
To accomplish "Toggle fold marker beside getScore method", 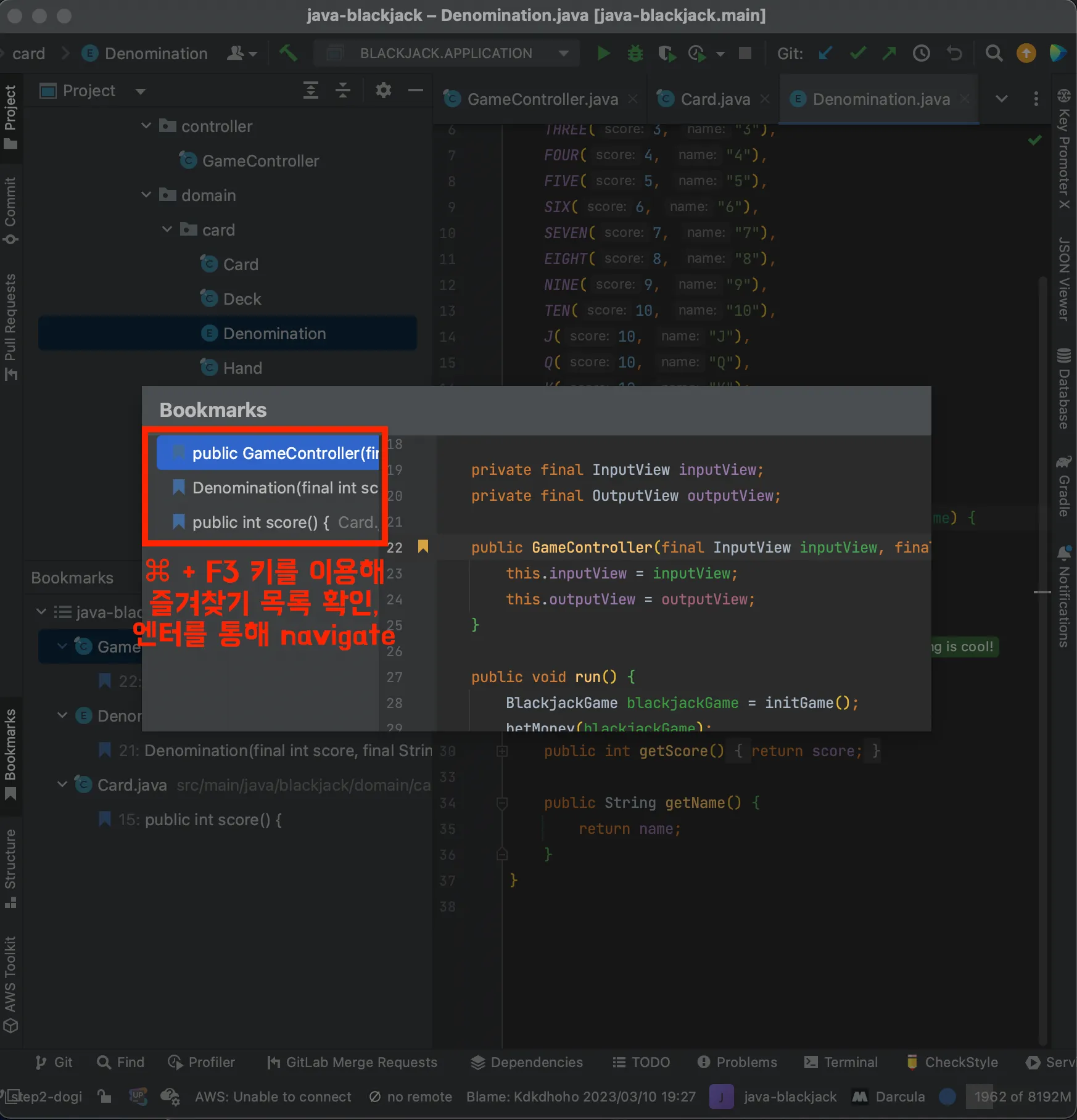I will click(x=502, y=751).
